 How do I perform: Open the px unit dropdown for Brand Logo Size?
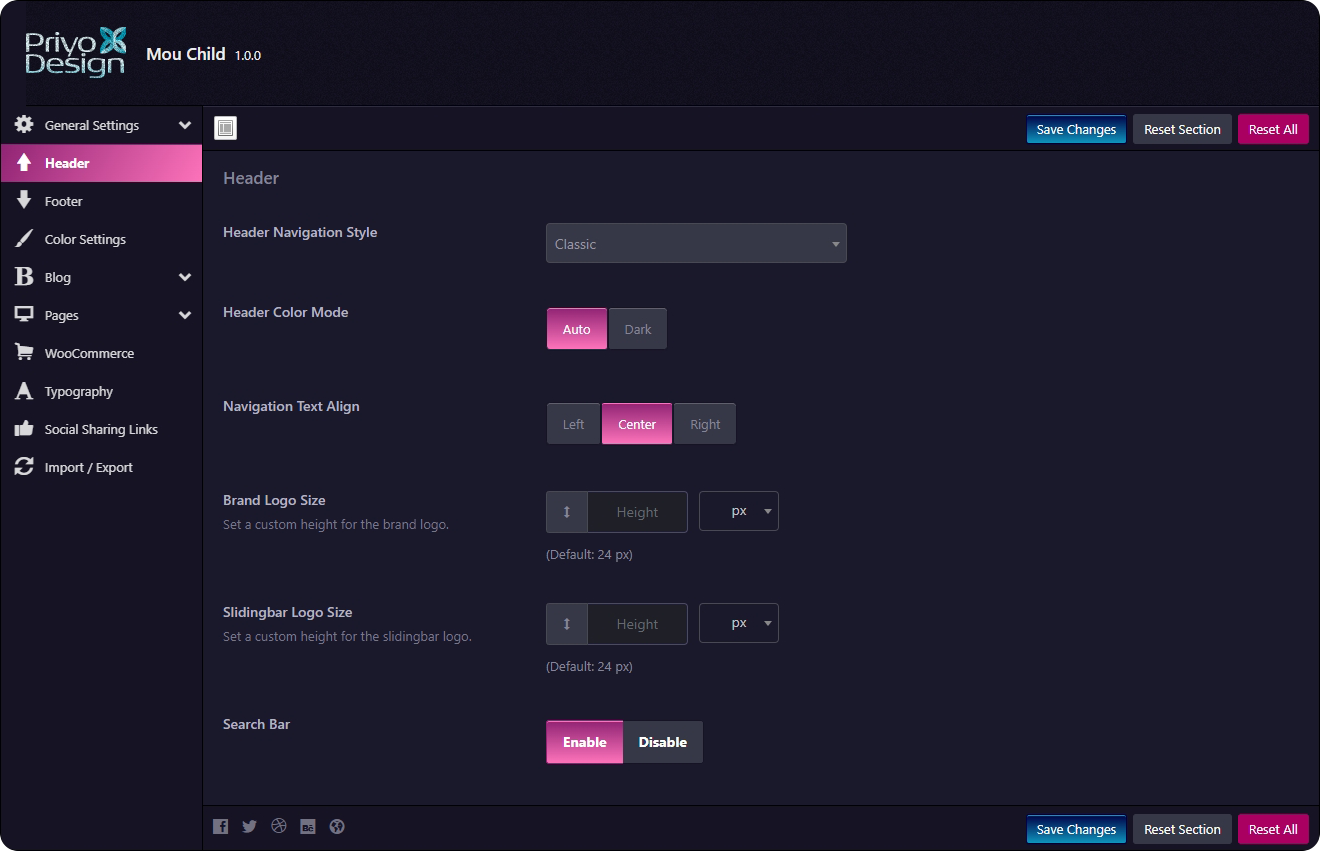[739, 511]
